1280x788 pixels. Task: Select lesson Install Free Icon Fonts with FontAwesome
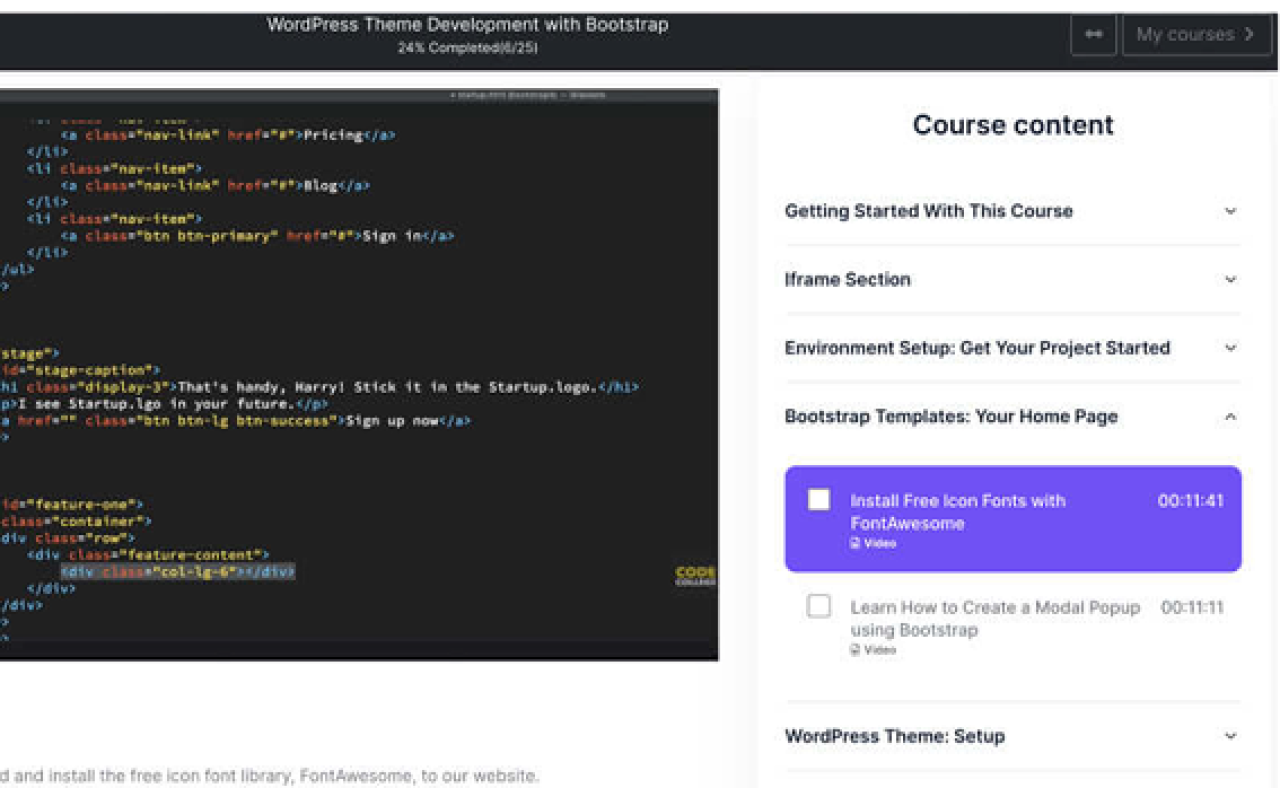pos(957,512)
